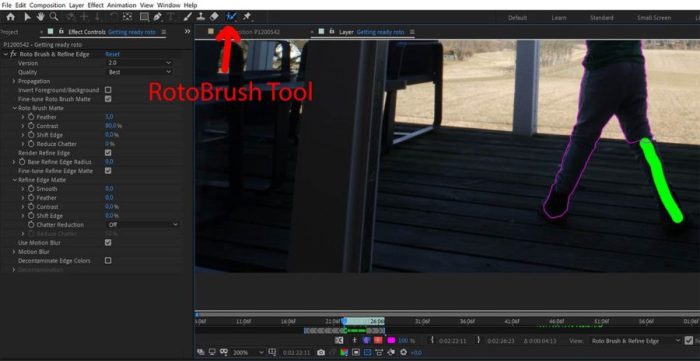This screenshot has height=361, width=700.
Task: Select the Clone Stamp tool
Action: tap(201, 17)
